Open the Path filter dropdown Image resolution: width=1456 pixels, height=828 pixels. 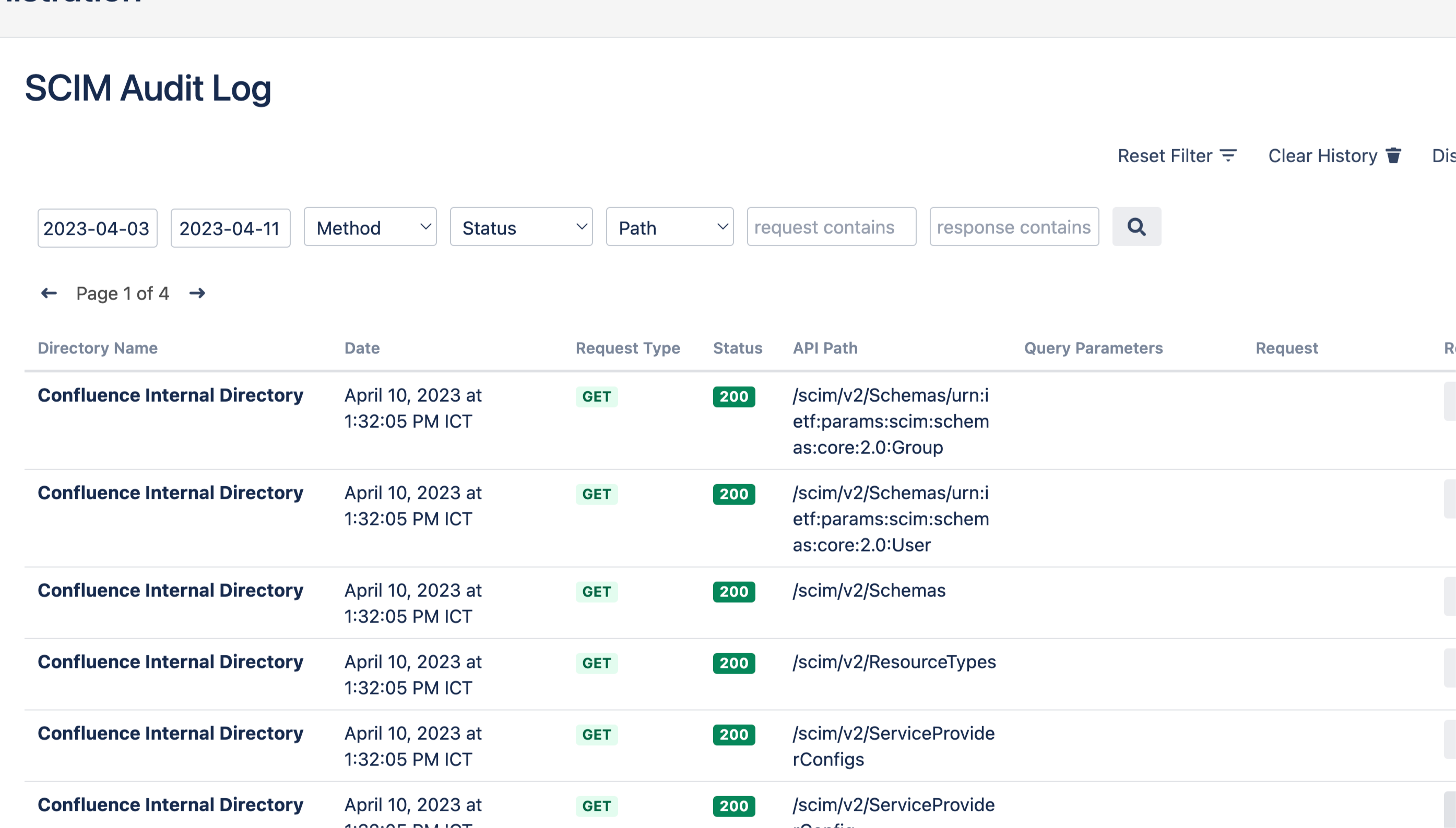click(669, 227)
